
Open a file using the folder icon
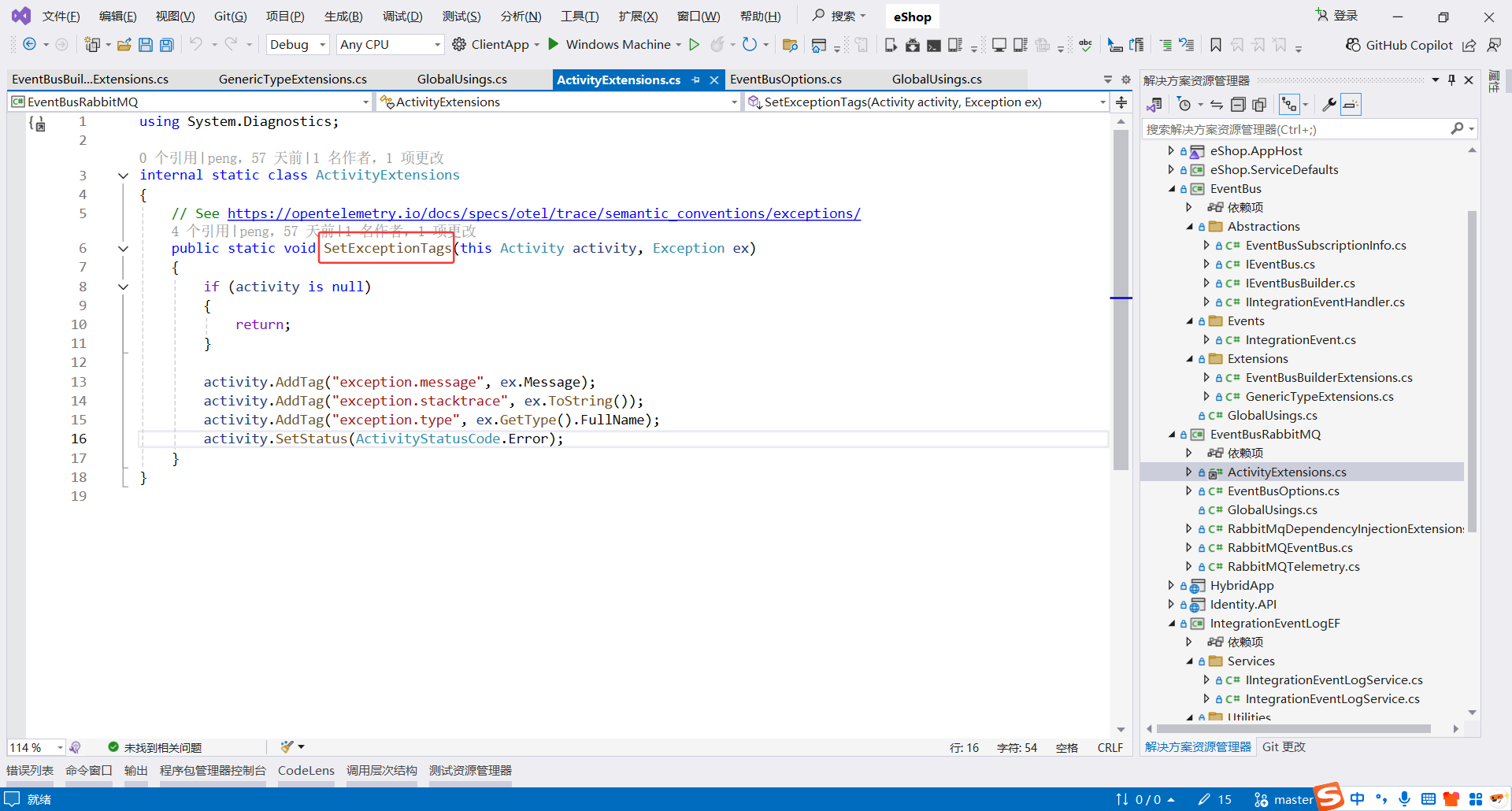coord(124,45)
